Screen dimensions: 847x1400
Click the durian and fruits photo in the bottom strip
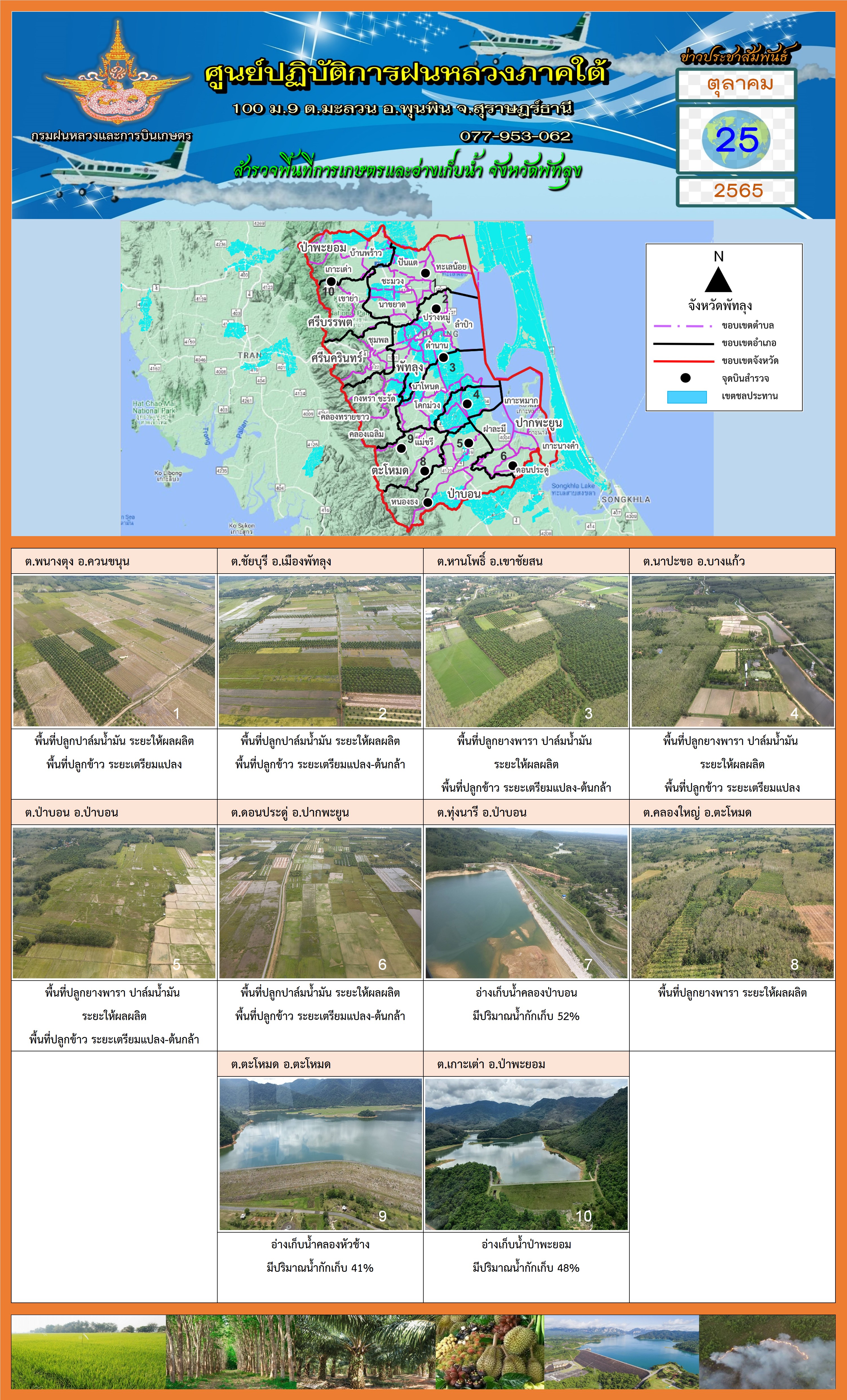coord(490,1352)
